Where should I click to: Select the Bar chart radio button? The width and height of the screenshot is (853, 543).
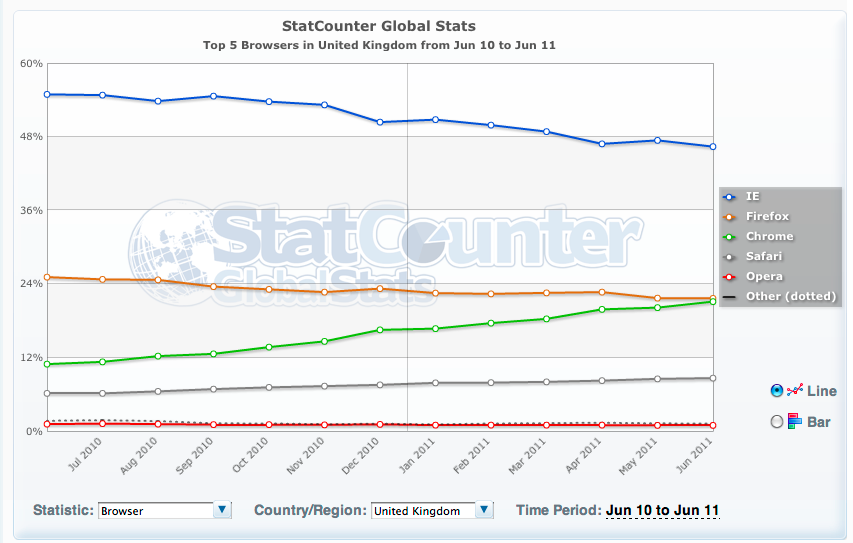[x=777, y=422]
